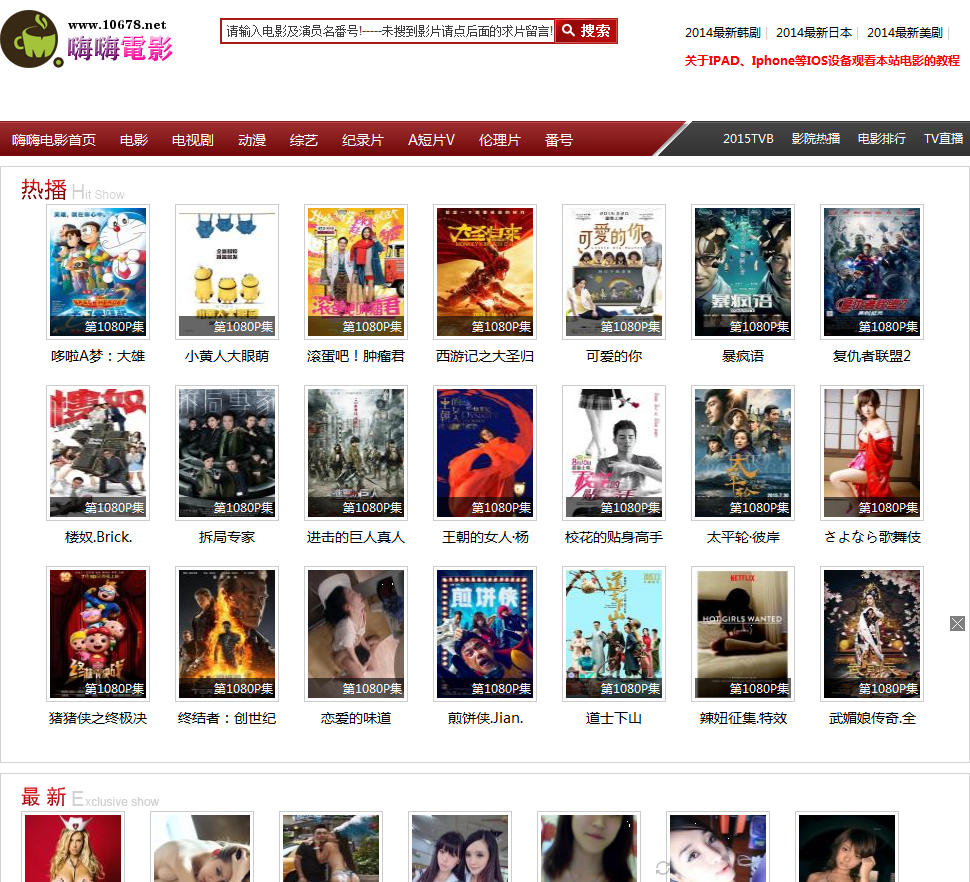Open the 拆局专家 poster
The height and width of the screenshot is (882, 970).
coord(227,453)
